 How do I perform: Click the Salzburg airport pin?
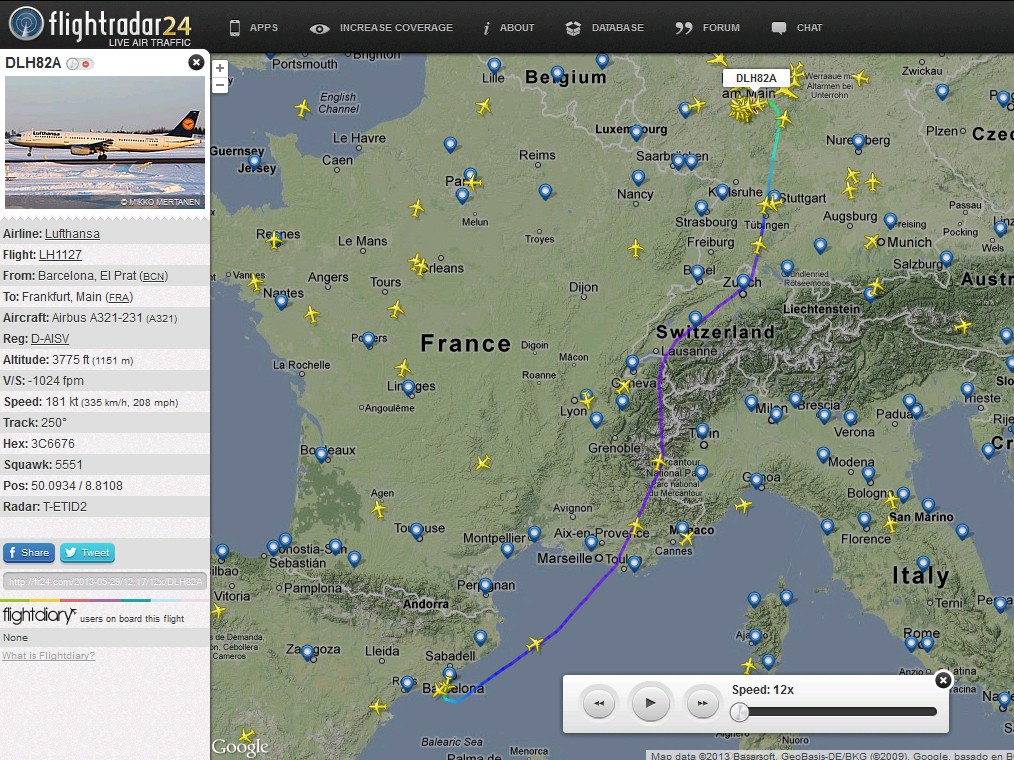(x=946, y=259)
